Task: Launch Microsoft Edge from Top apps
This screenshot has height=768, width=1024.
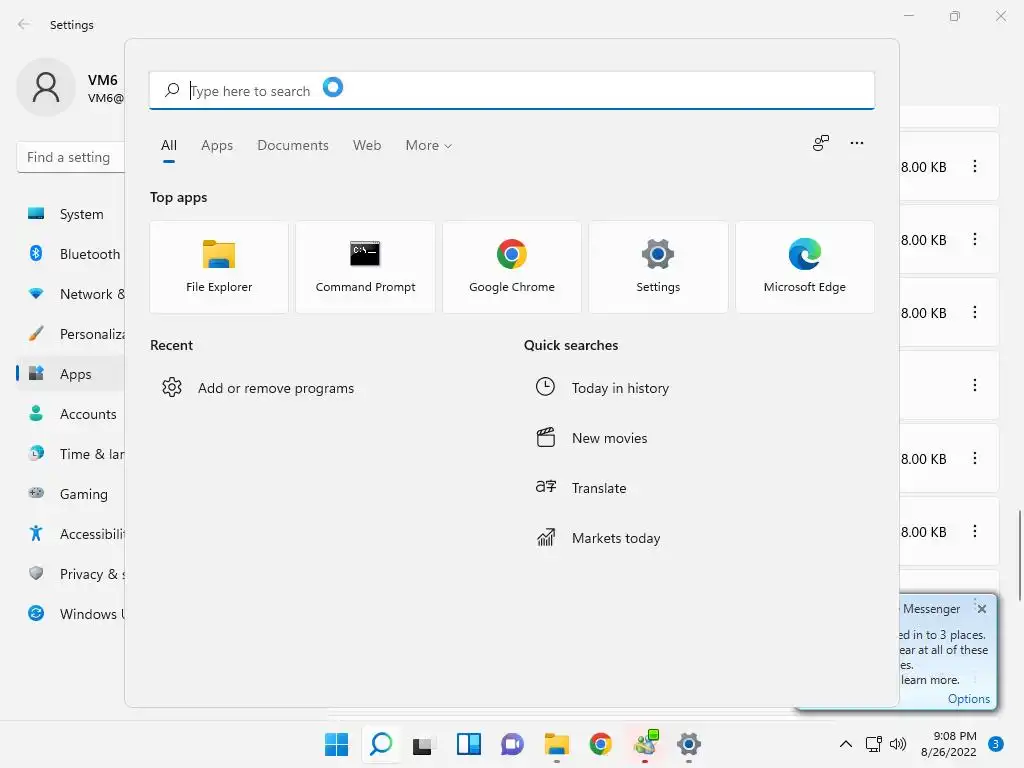Action: (805, 267)
